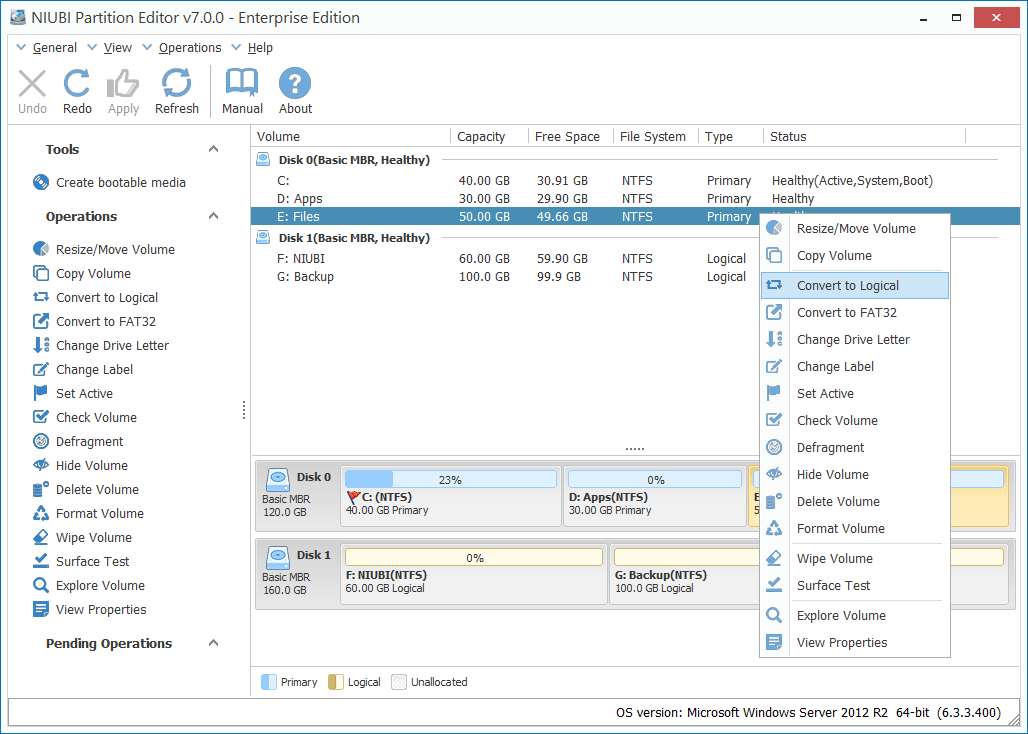The width and height of the screenshot is (1028, 734).
Task: Select Convert to Logical in context menu
Action: point(855,285)
